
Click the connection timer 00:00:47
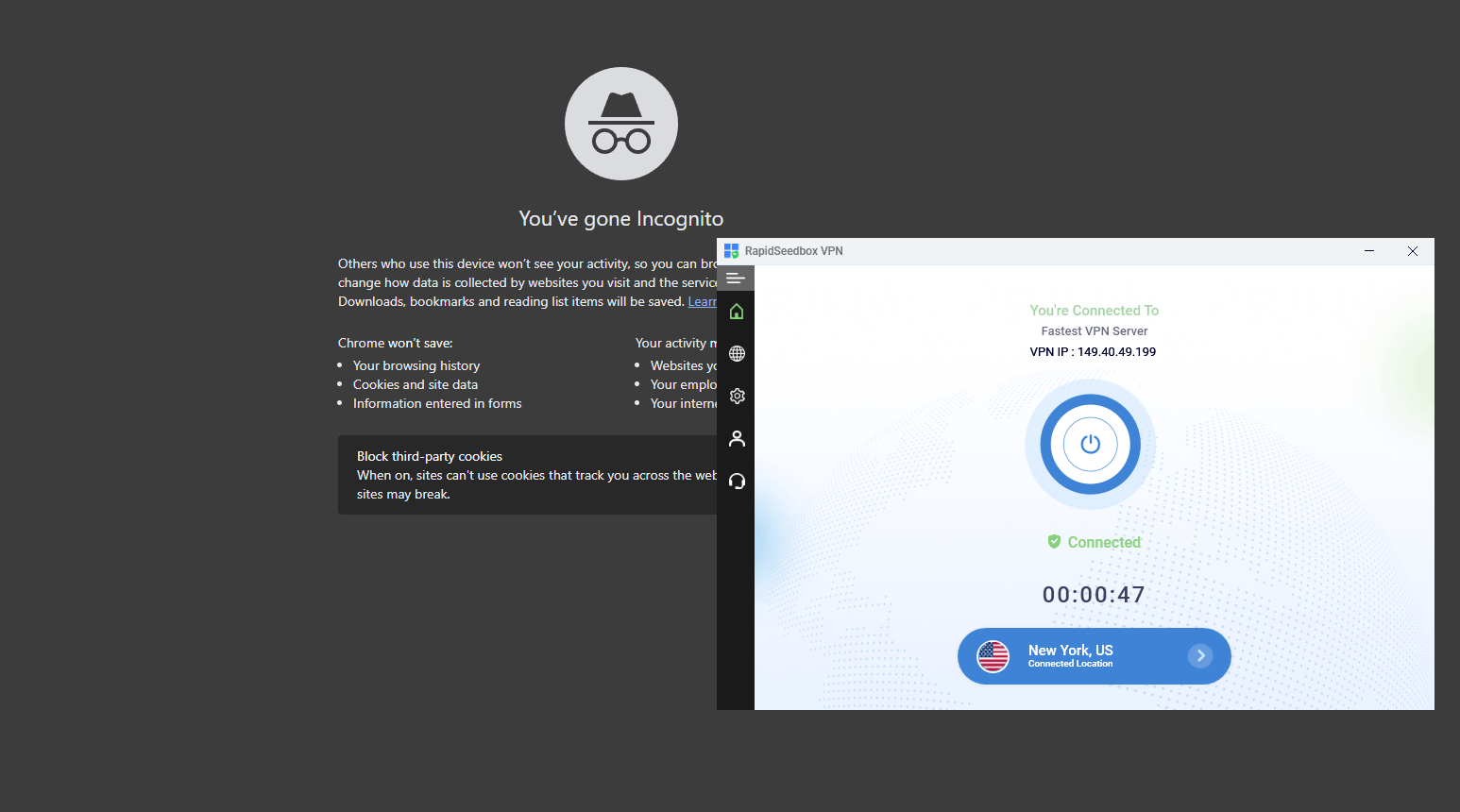click(1094, 595)
